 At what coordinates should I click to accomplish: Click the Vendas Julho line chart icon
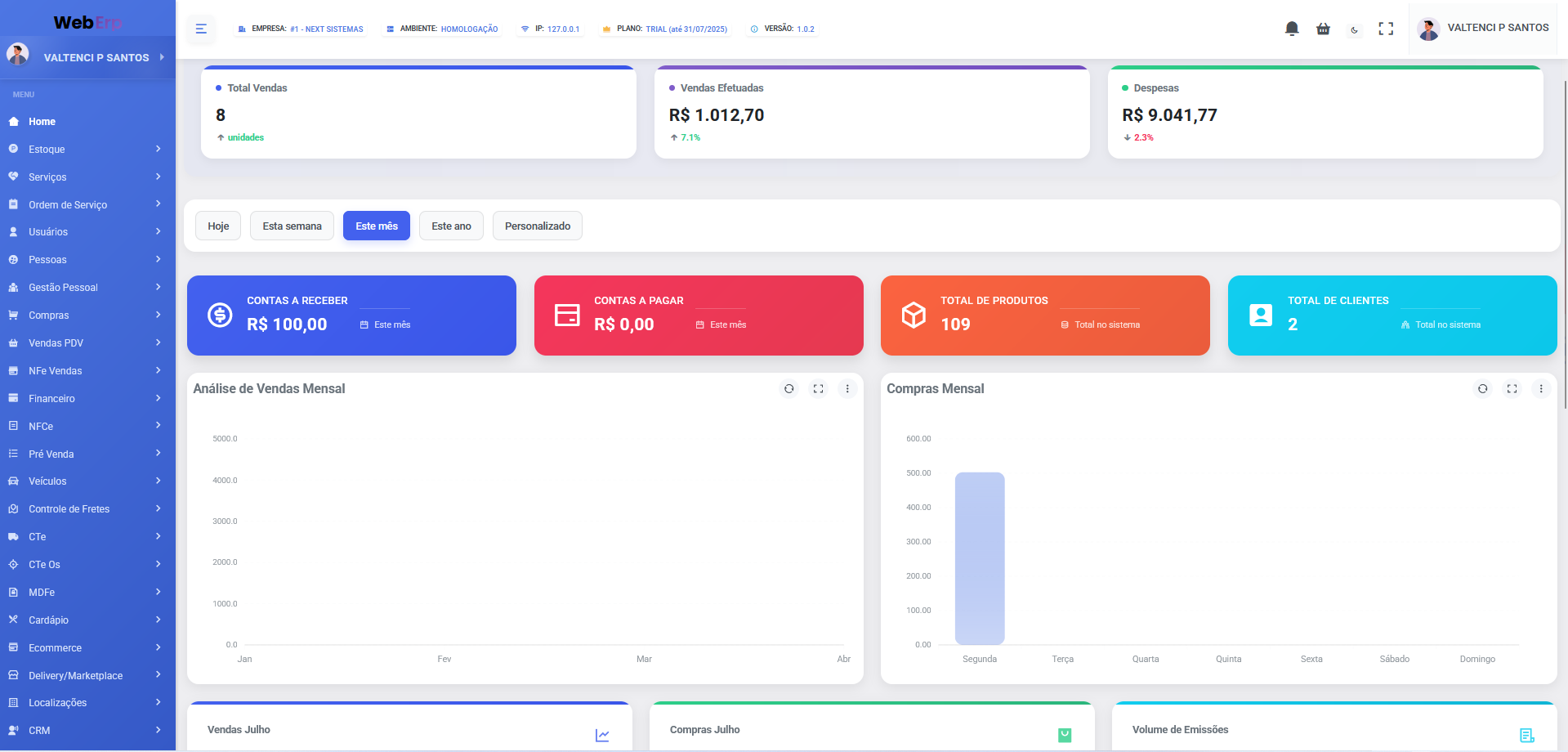(602, 735)
